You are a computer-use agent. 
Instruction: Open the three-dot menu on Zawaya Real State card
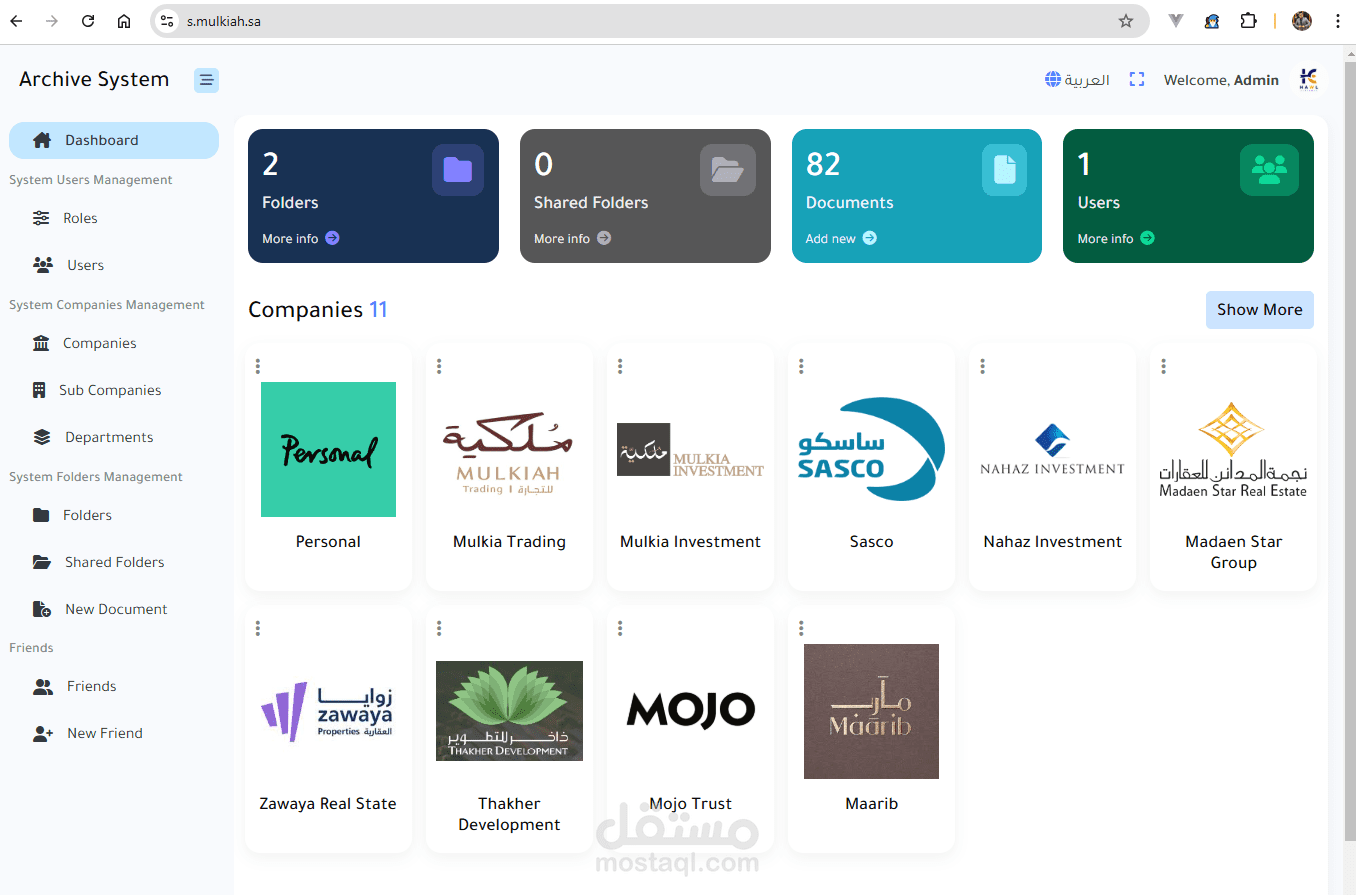(258, 628)
